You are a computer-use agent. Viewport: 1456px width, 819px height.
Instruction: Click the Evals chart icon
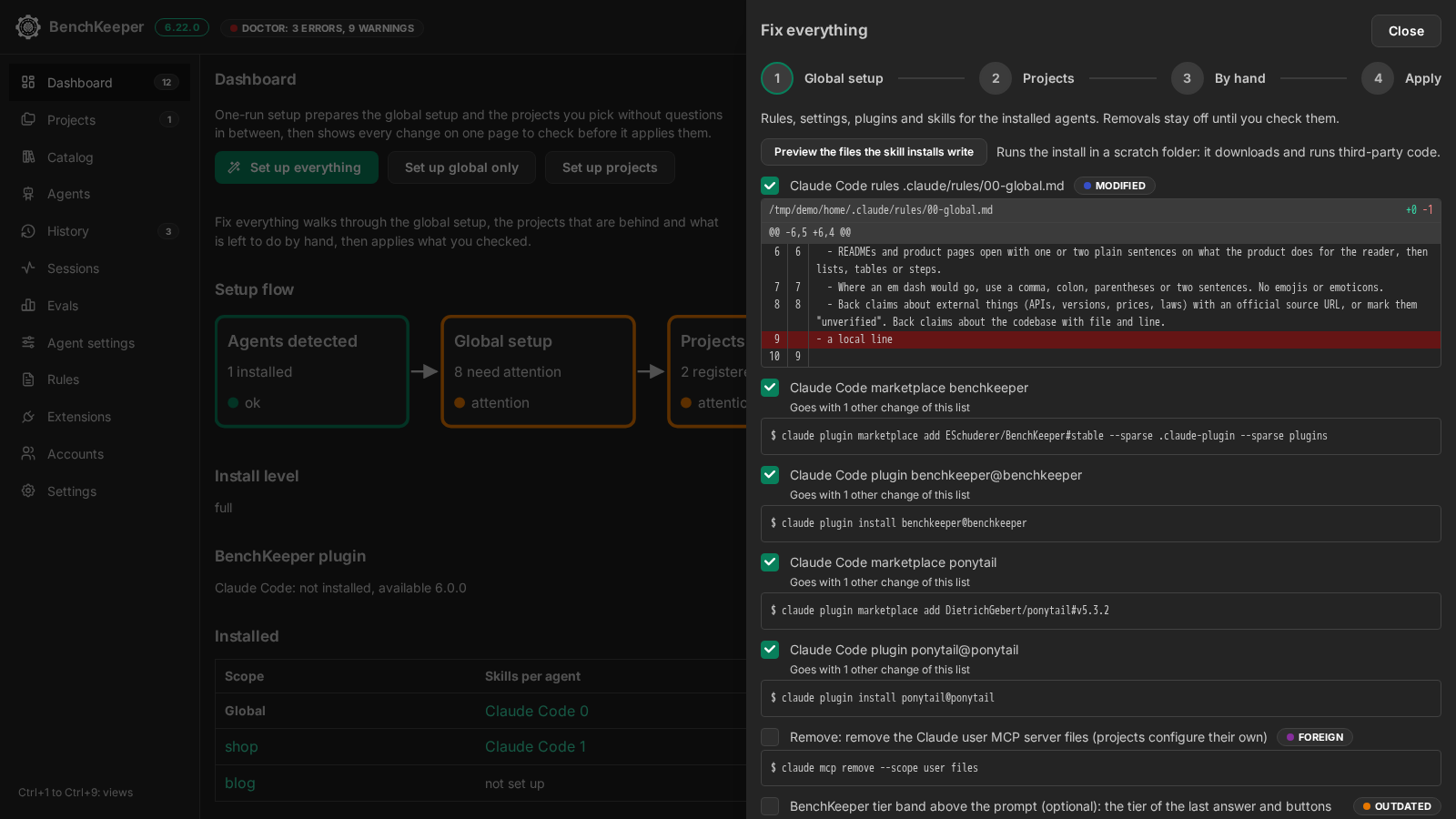[x=28, y=305]
